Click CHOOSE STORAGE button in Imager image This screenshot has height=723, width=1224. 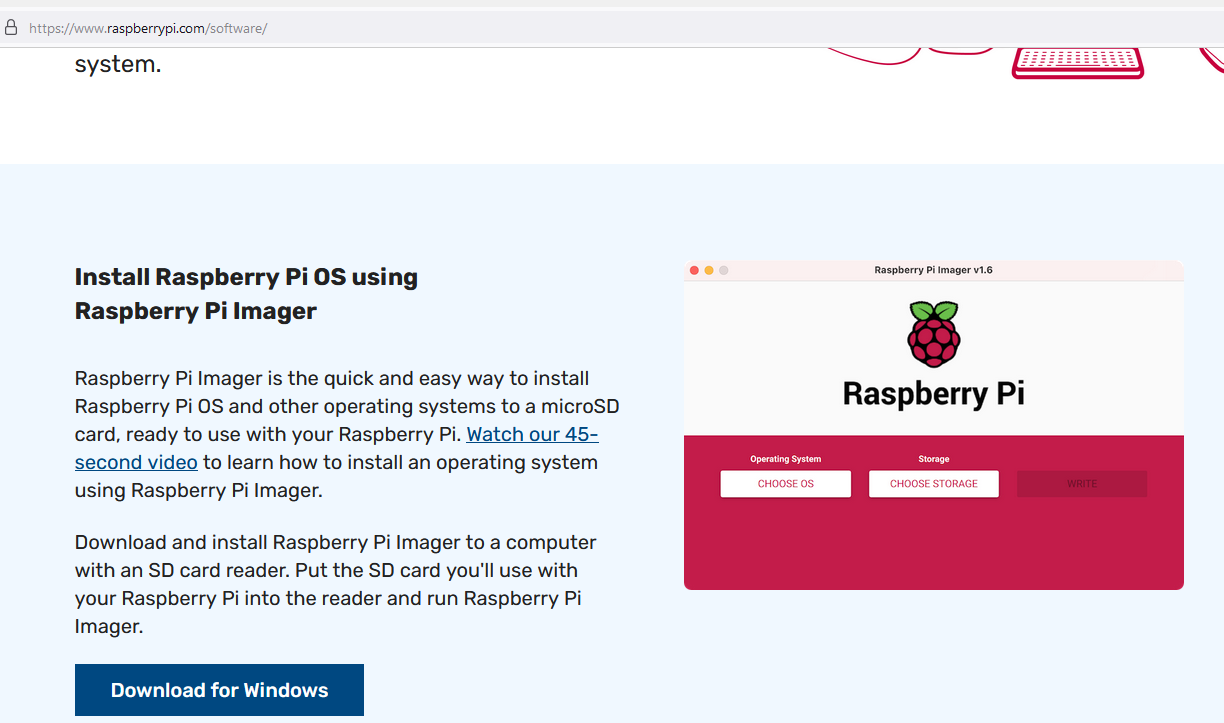click(934, 484)
